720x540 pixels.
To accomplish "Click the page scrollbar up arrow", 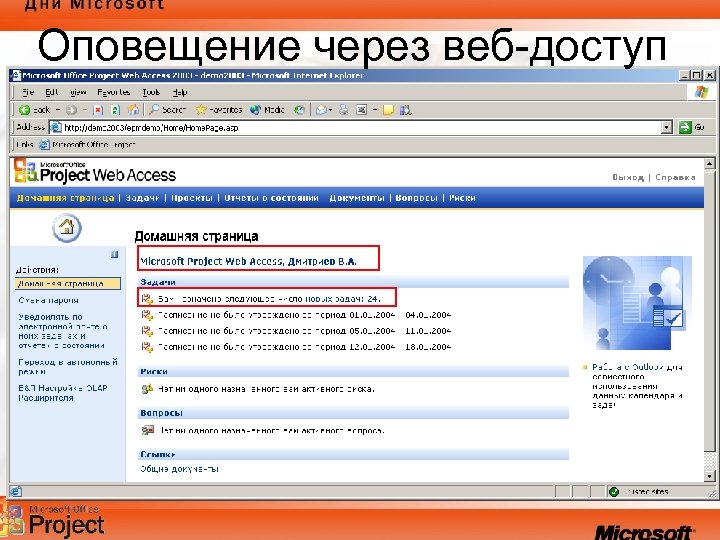I will (709, 163).
